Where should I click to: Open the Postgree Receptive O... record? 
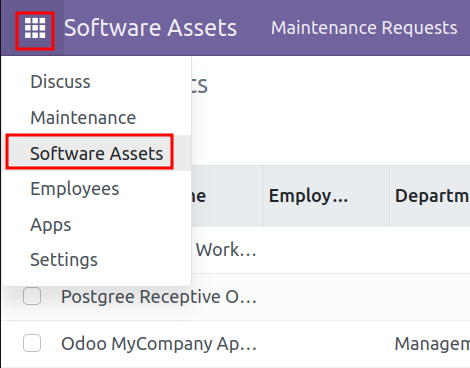click(x=159, y=297)
